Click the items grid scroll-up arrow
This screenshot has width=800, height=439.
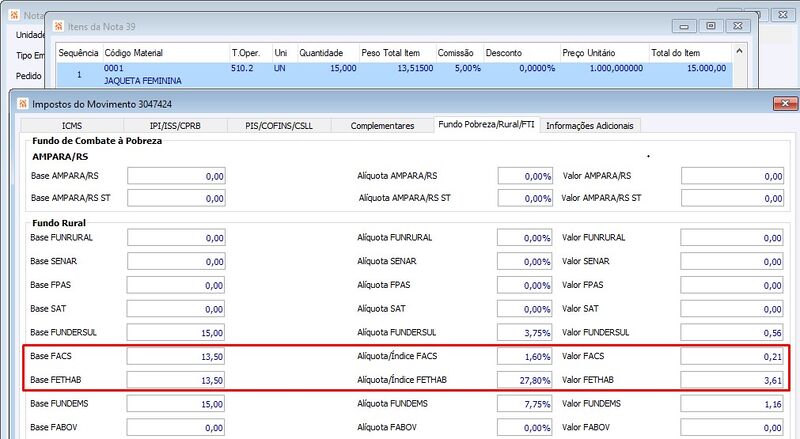[x=739, y=51]
